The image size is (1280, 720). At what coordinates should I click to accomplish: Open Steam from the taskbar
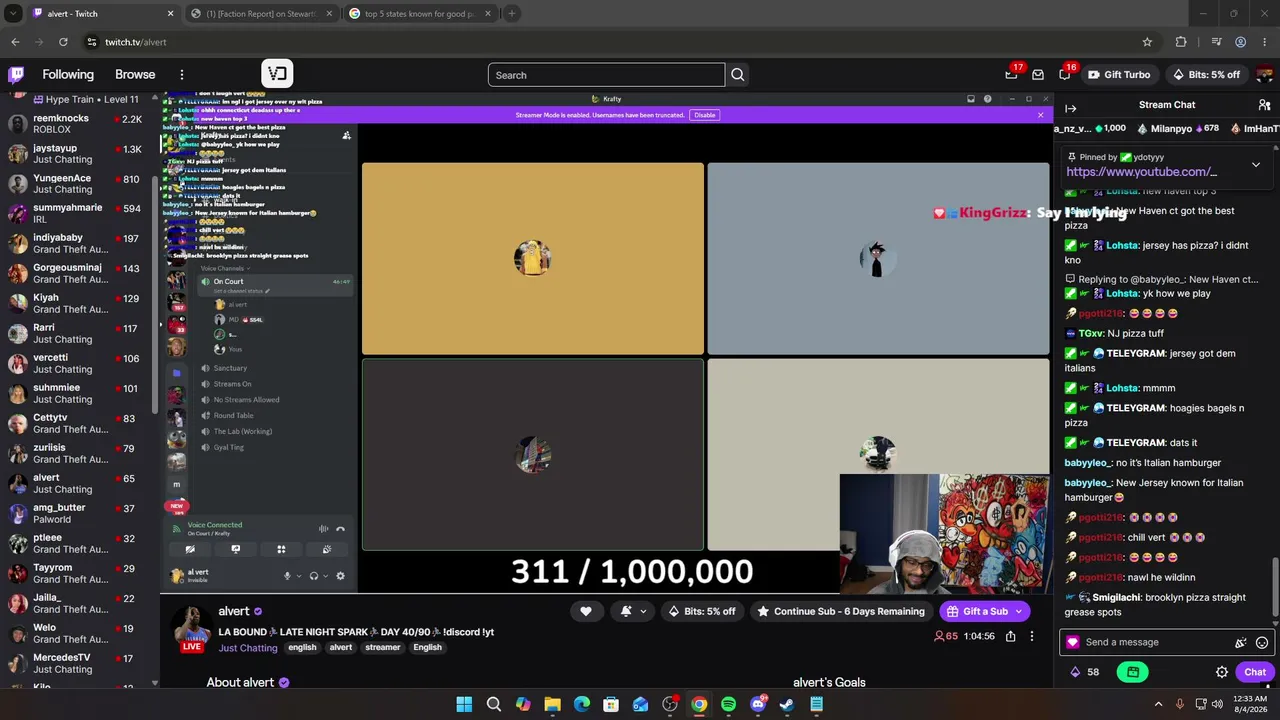point(787,705)
